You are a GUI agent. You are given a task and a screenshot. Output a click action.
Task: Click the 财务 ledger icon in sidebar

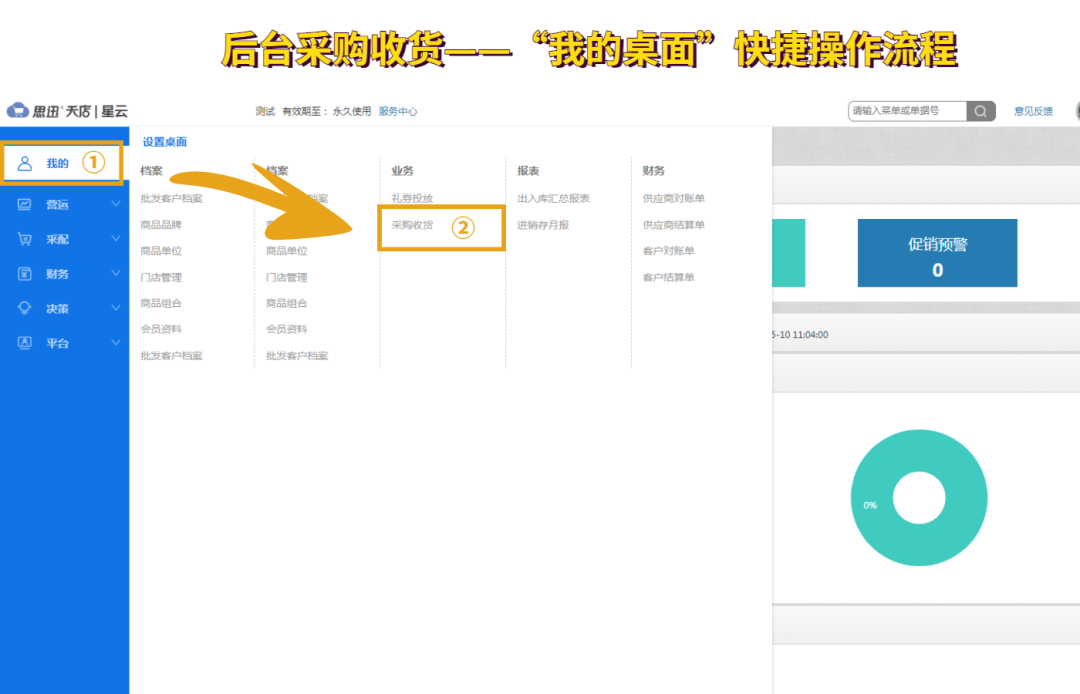[x=24, y=273]
